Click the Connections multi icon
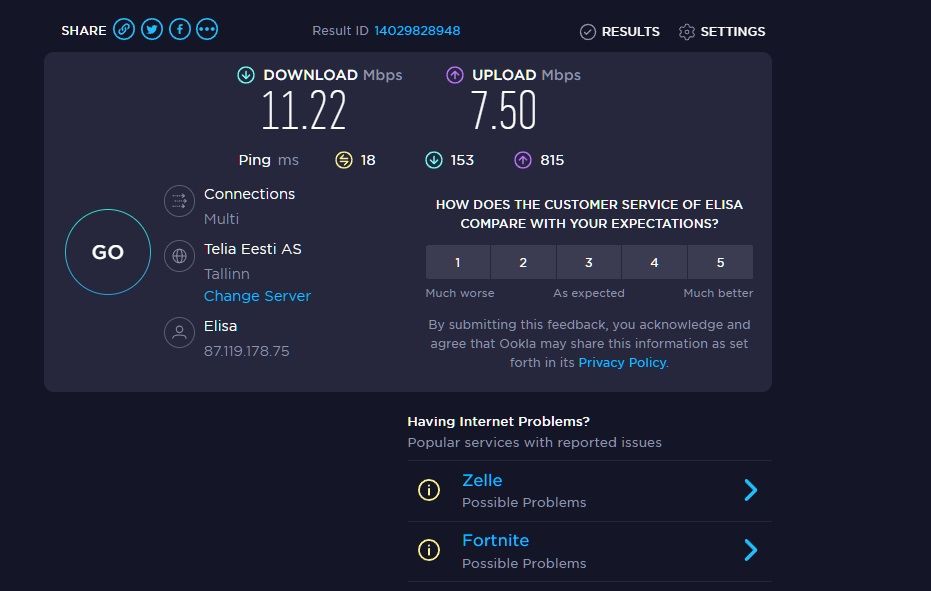931x591 pixels. point(179,201)
